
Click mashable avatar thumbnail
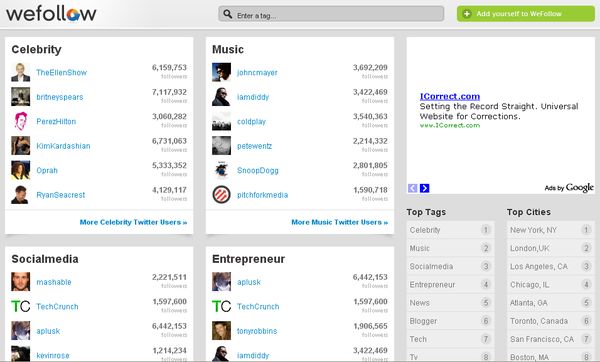coord(21,282)
